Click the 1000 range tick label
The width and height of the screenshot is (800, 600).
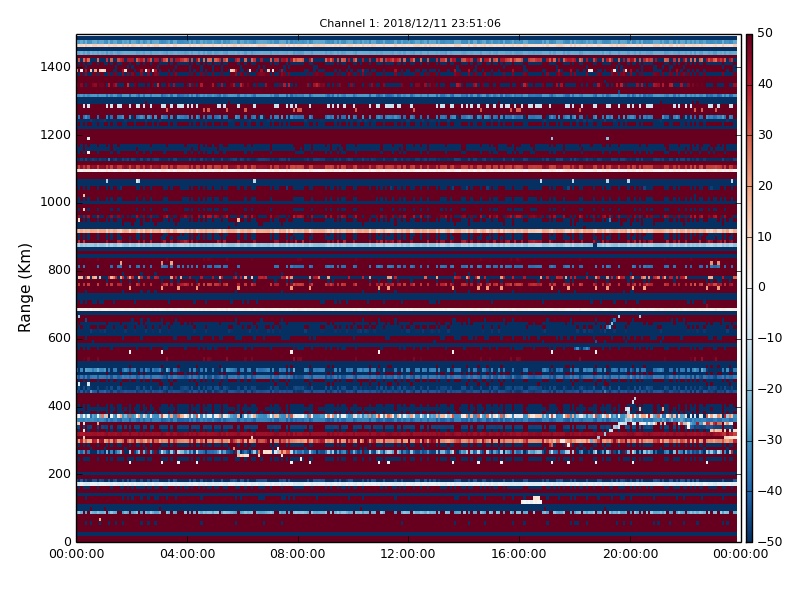(x=56, y=202)
